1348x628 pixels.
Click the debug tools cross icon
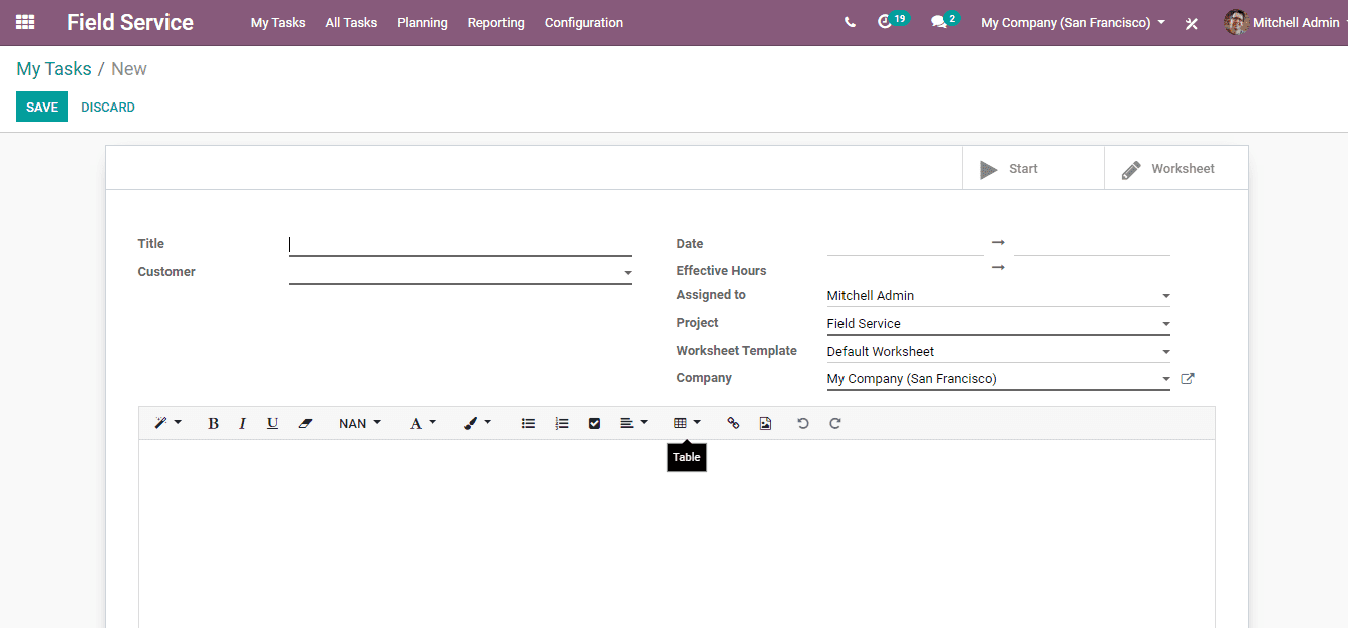click(1192, 23)
